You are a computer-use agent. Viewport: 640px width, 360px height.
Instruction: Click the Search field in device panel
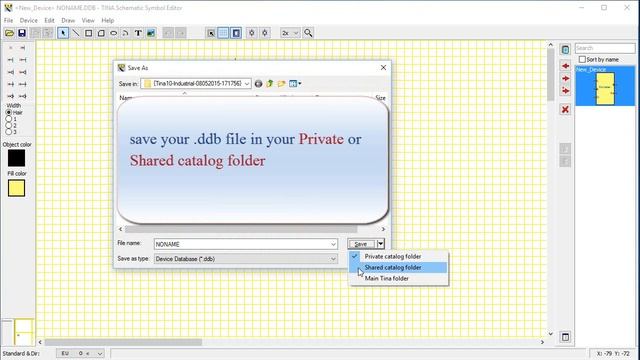605,48
